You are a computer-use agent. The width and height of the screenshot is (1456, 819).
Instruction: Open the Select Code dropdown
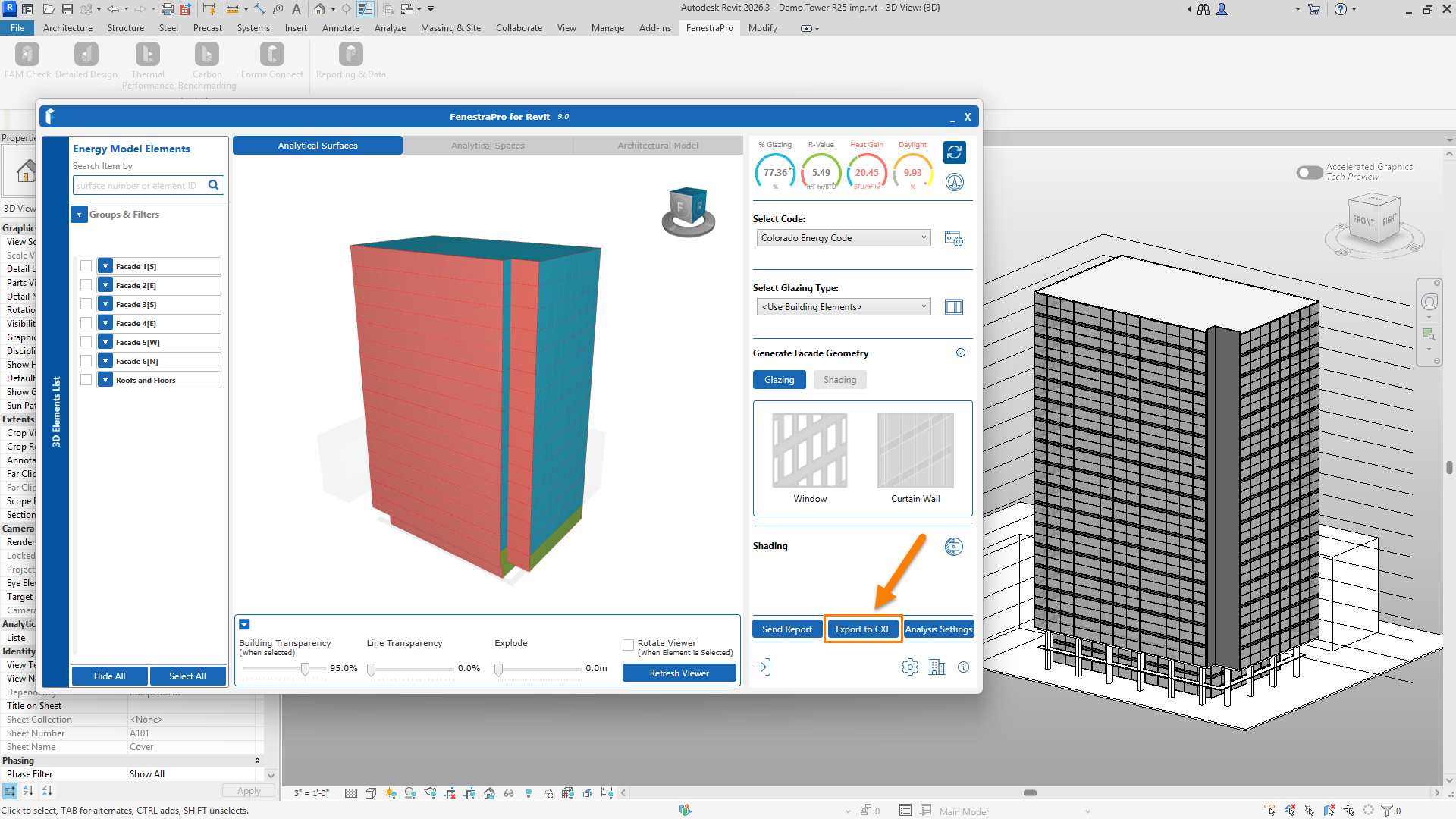(843, 238)
